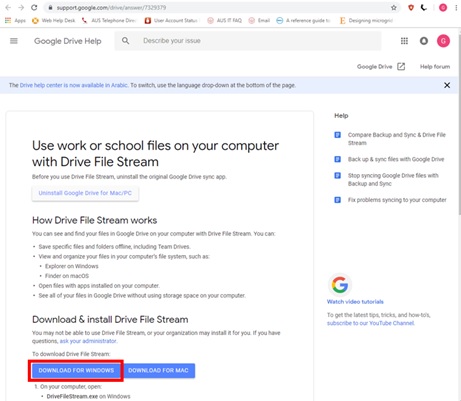This screenshot has height=401, width=461.
Task: Select the Explorer on Windows bullet text
Action: (x=72, y=266)
